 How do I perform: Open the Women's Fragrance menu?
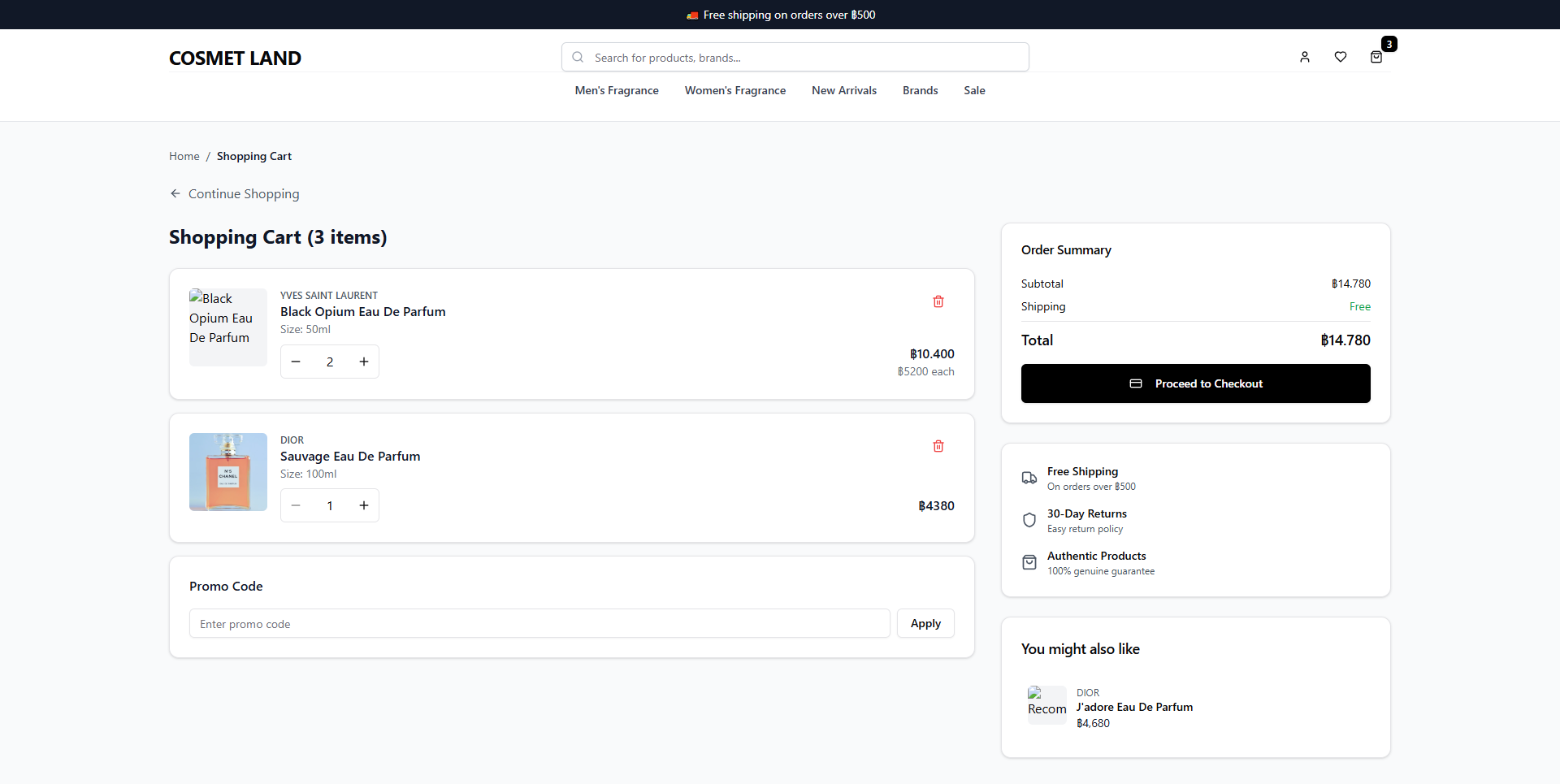coord(735,90)
